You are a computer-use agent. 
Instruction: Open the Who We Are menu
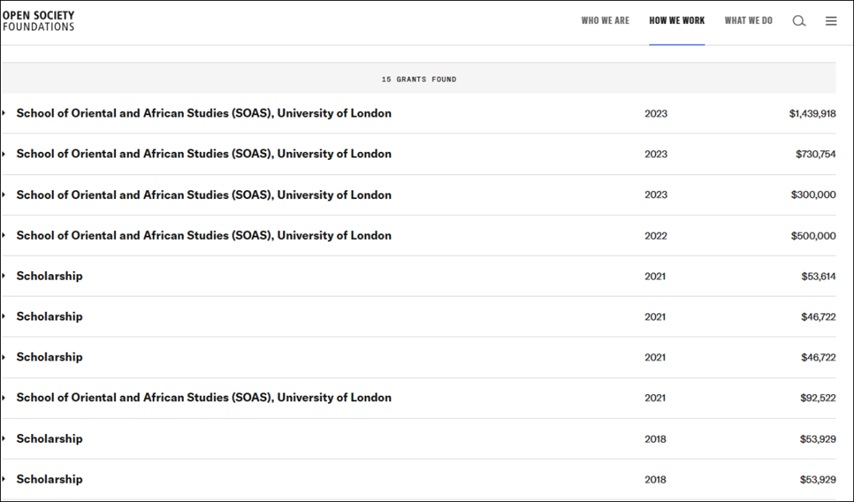coord(605,21)
